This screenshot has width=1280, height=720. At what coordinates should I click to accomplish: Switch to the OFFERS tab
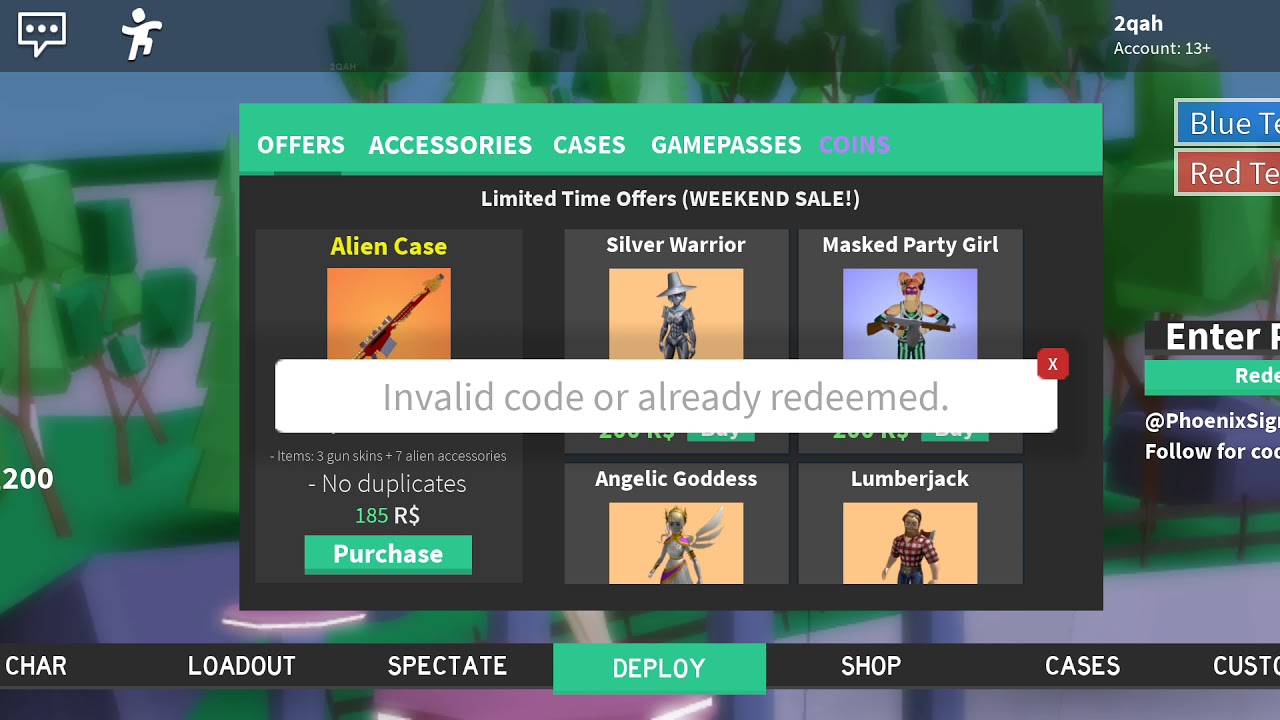[x=301, y=145]
